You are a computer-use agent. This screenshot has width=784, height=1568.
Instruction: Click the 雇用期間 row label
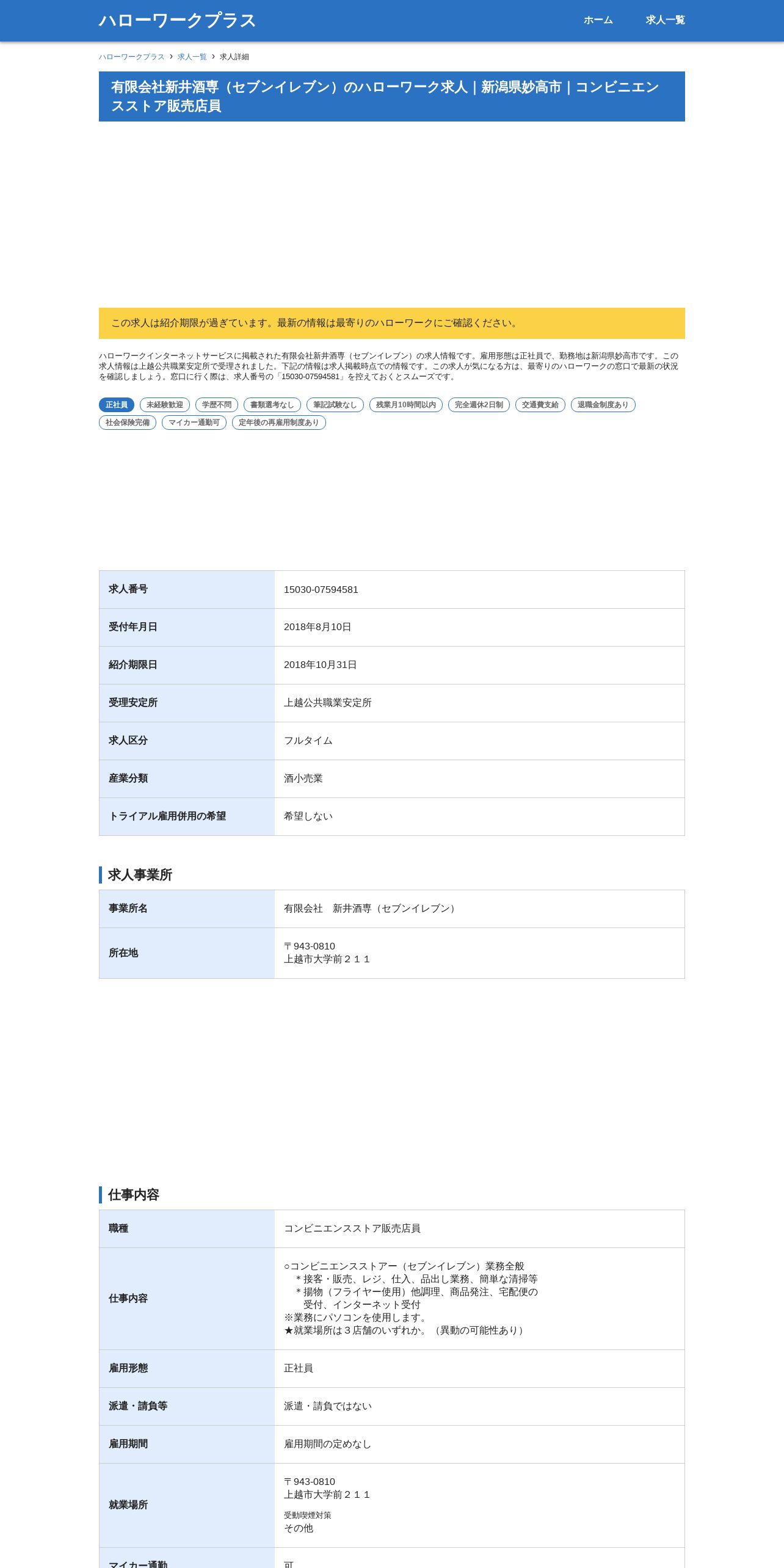[x=128, y=1444]
